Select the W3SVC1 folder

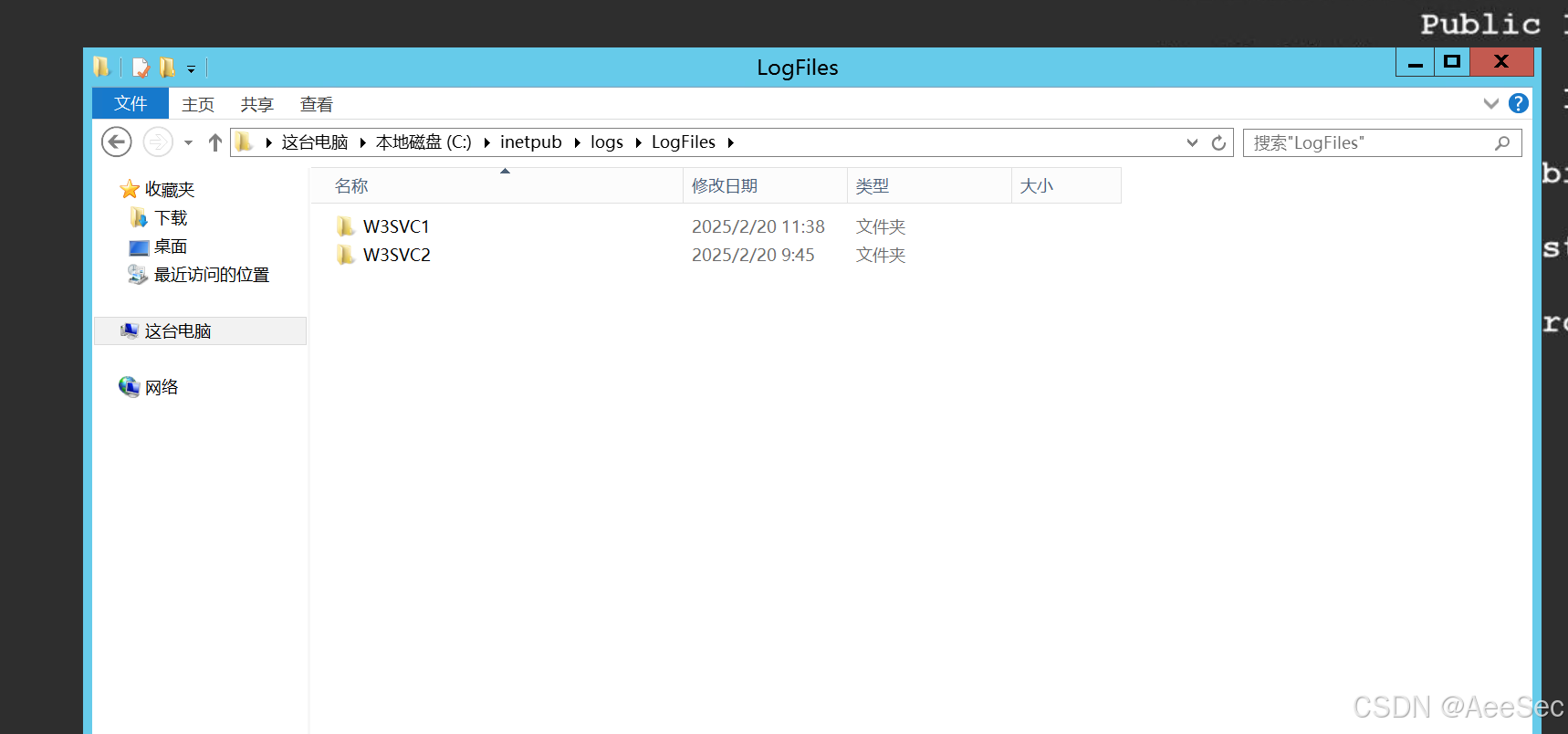point(396,226)
